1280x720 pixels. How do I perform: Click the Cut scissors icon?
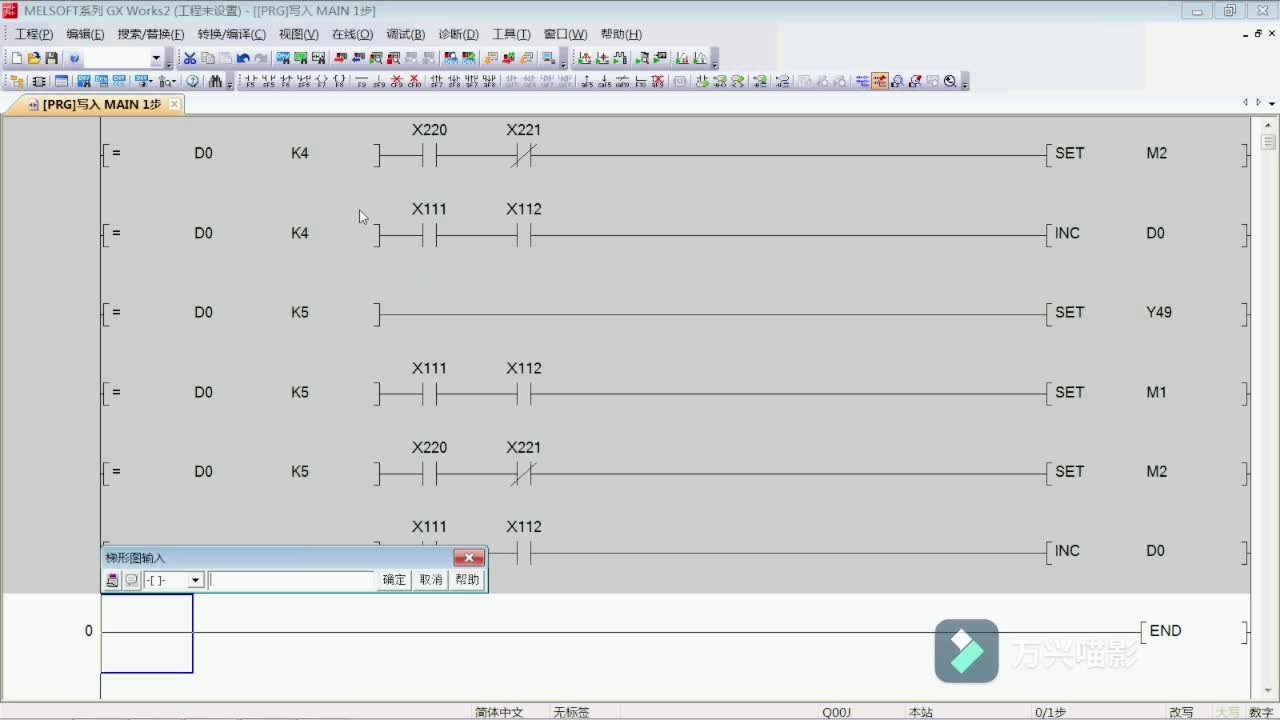click(190, 59)
